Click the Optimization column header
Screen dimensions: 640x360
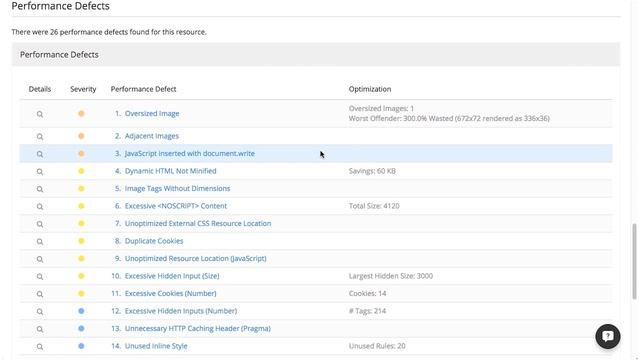(x=370, y=89)
